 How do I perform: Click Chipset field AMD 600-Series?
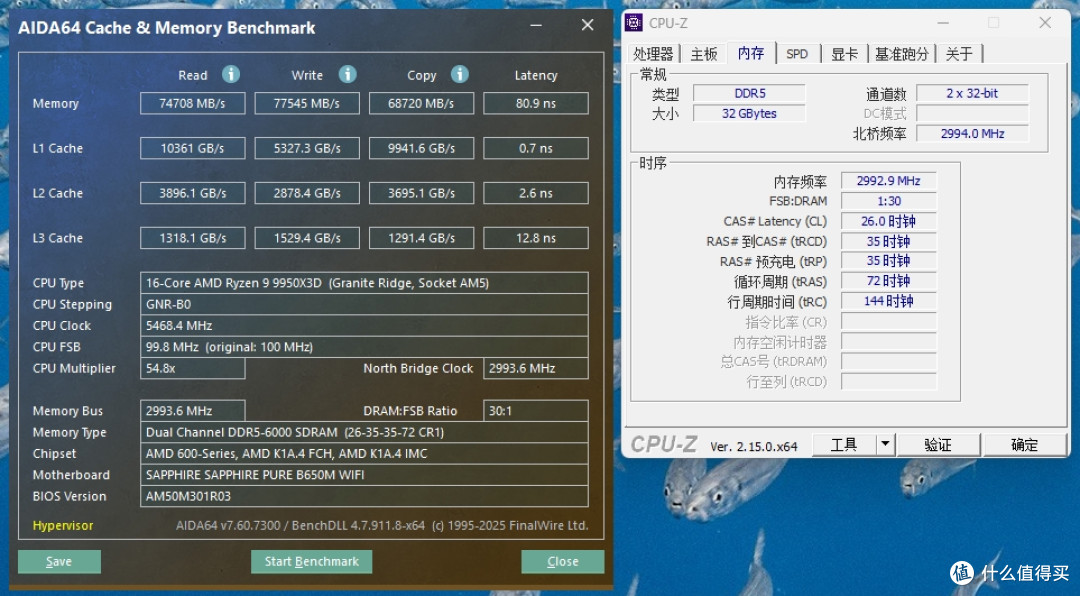tap(364, 454)
